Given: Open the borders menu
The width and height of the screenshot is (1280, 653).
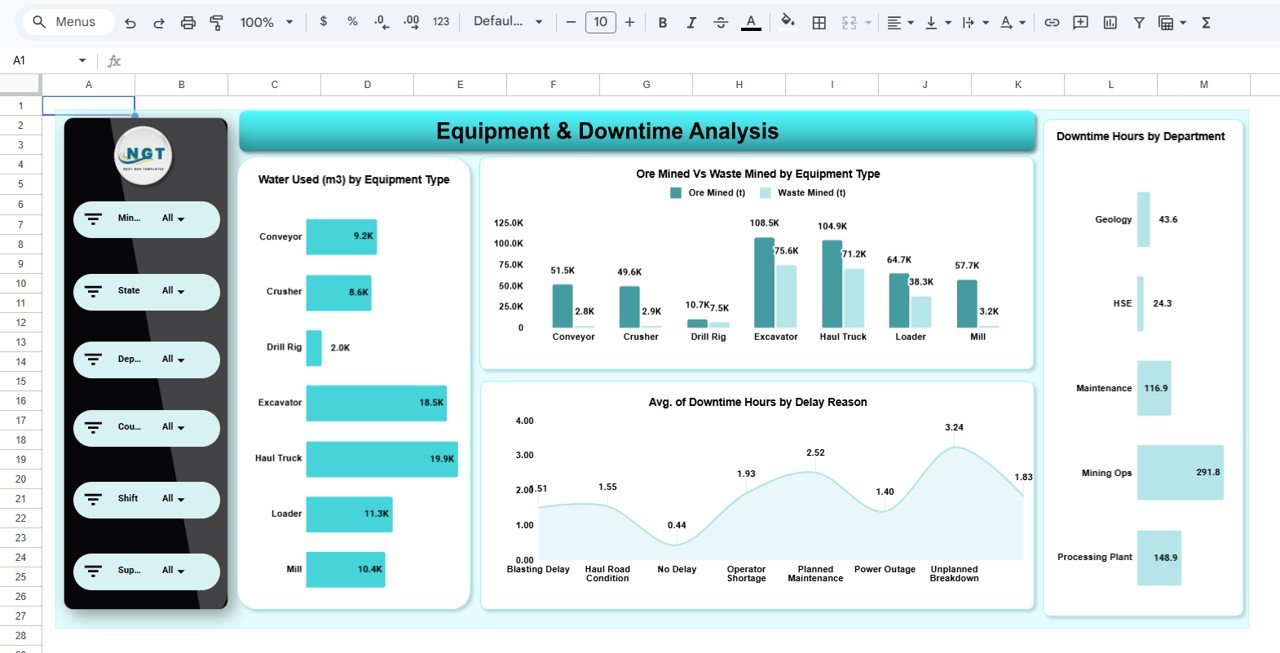Looking at the screenshot, I should (x=819, y=21).
